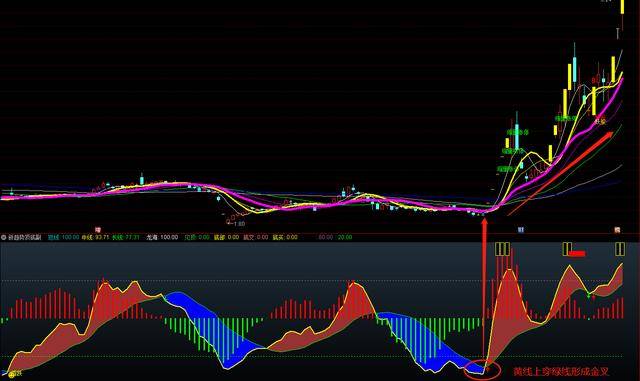Toggle the 长线 77.31 line label
The height and width of the screenshot is (381, 640).
tap(126, 237)
